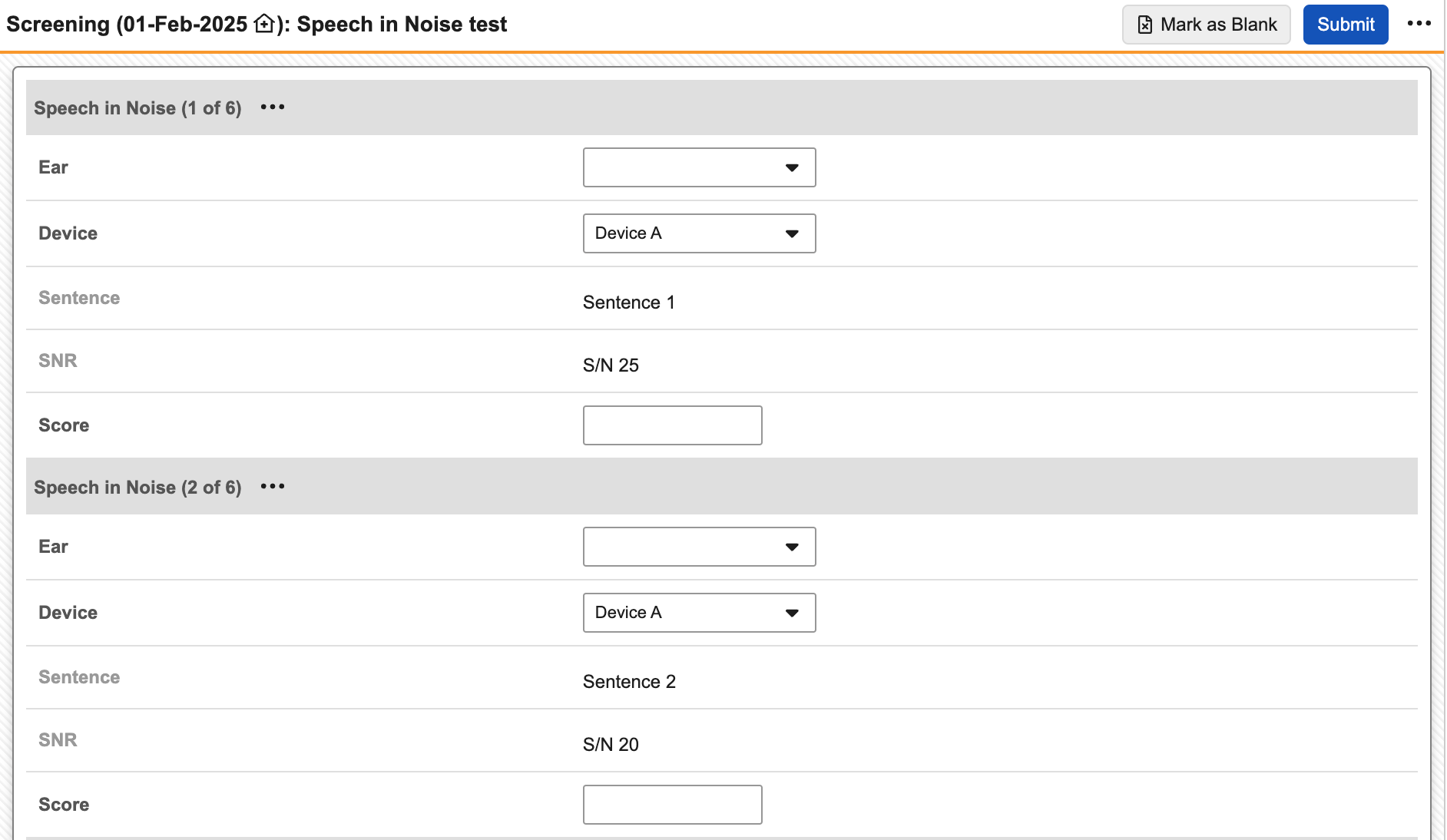Expand the Ear dropdown in section 1 of 6
This screenshot has height=840, width=1447.
click(699, 167)
